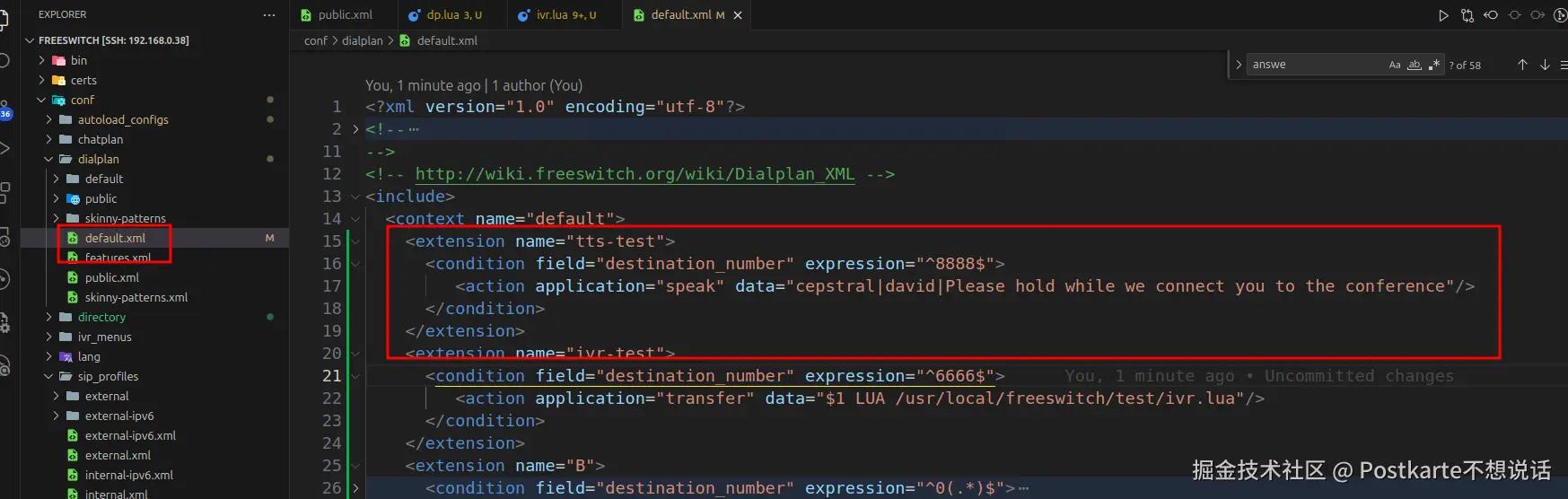Screen dimensions: 1568x499
Task: Click the public.xml tree file icon
Action: click(74, 277)
